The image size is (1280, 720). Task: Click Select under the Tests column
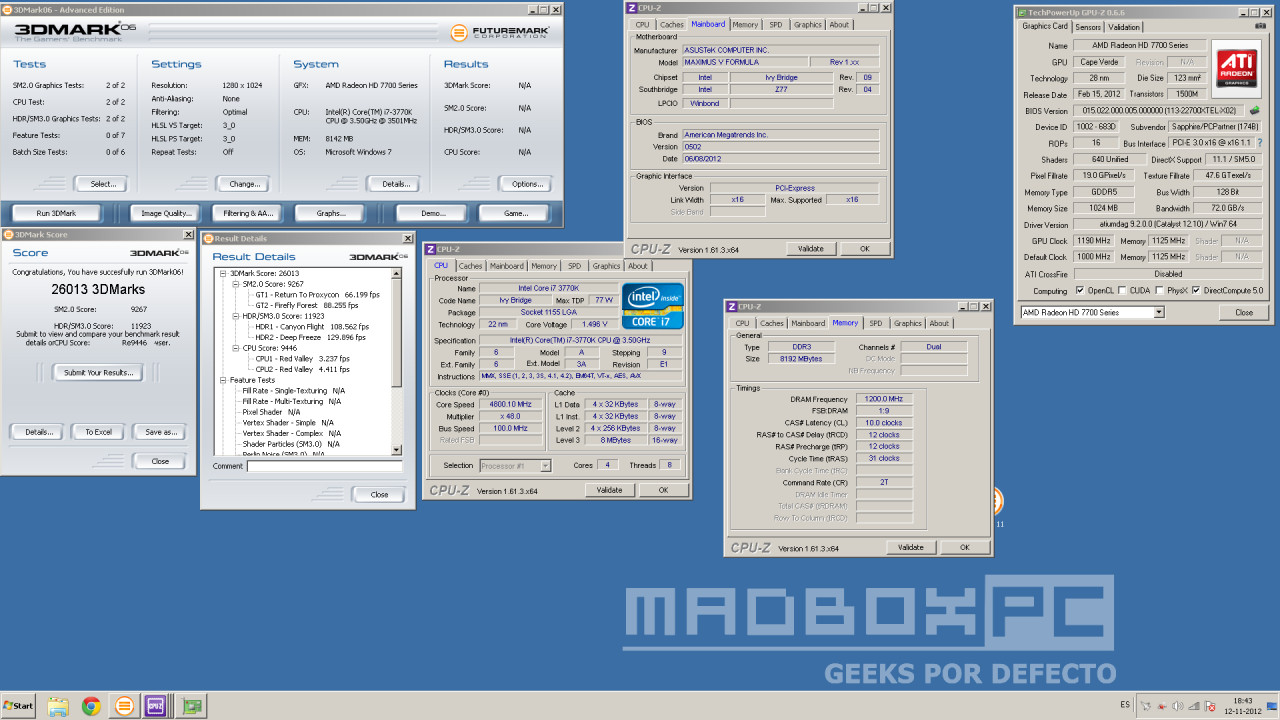point(103,184)
